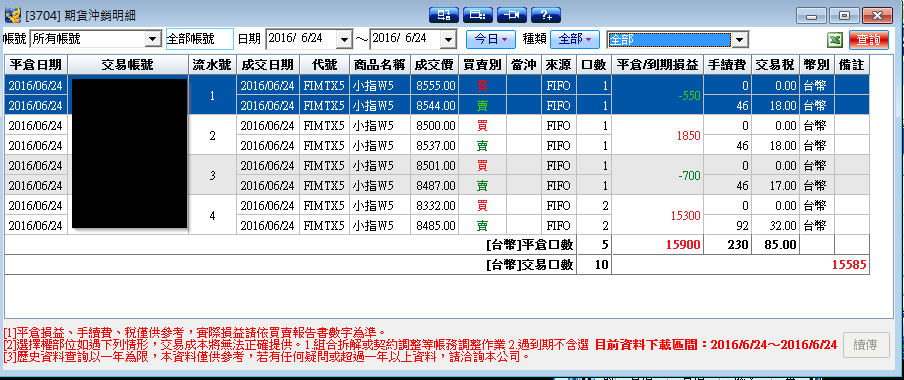Sort by the 買賣別 column header
Screen dimensions: 904x380
[x=483, y=65]
